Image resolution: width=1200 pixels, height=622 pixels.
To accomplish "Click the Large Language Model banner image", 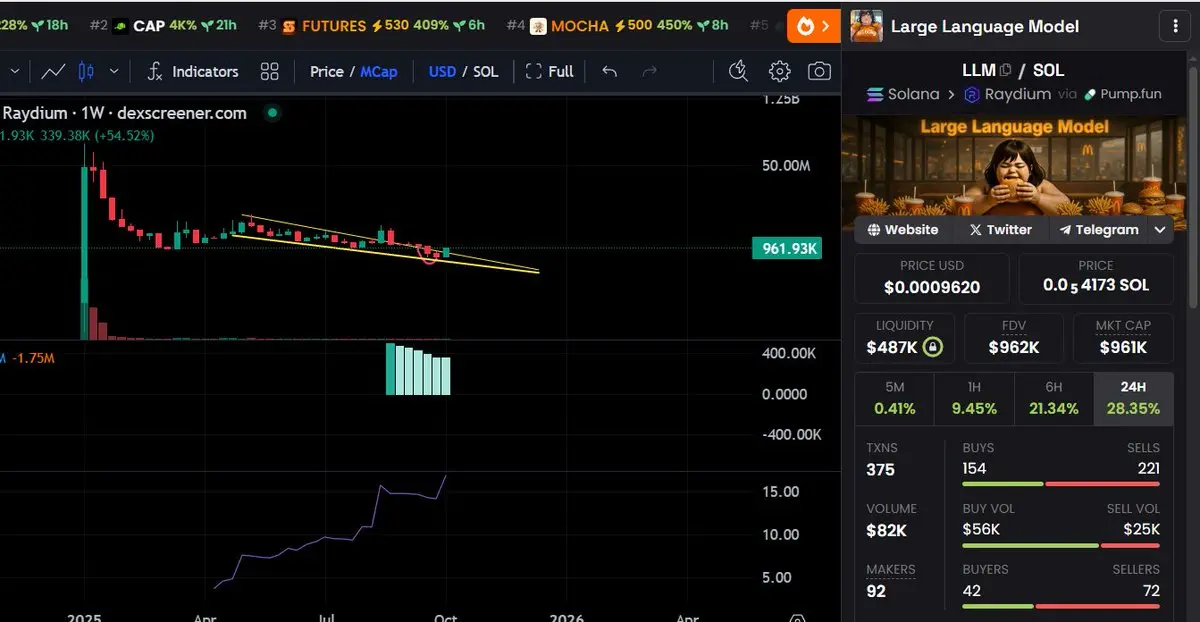I will tap(1014, 166).
